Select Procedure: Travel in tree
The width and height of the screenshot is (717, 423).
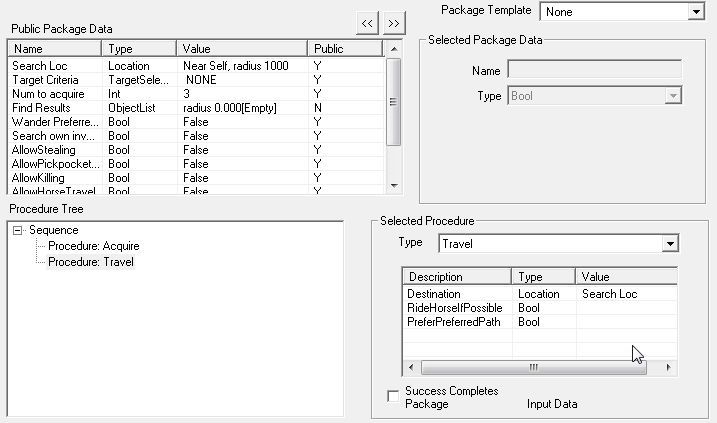click(91, 262)
